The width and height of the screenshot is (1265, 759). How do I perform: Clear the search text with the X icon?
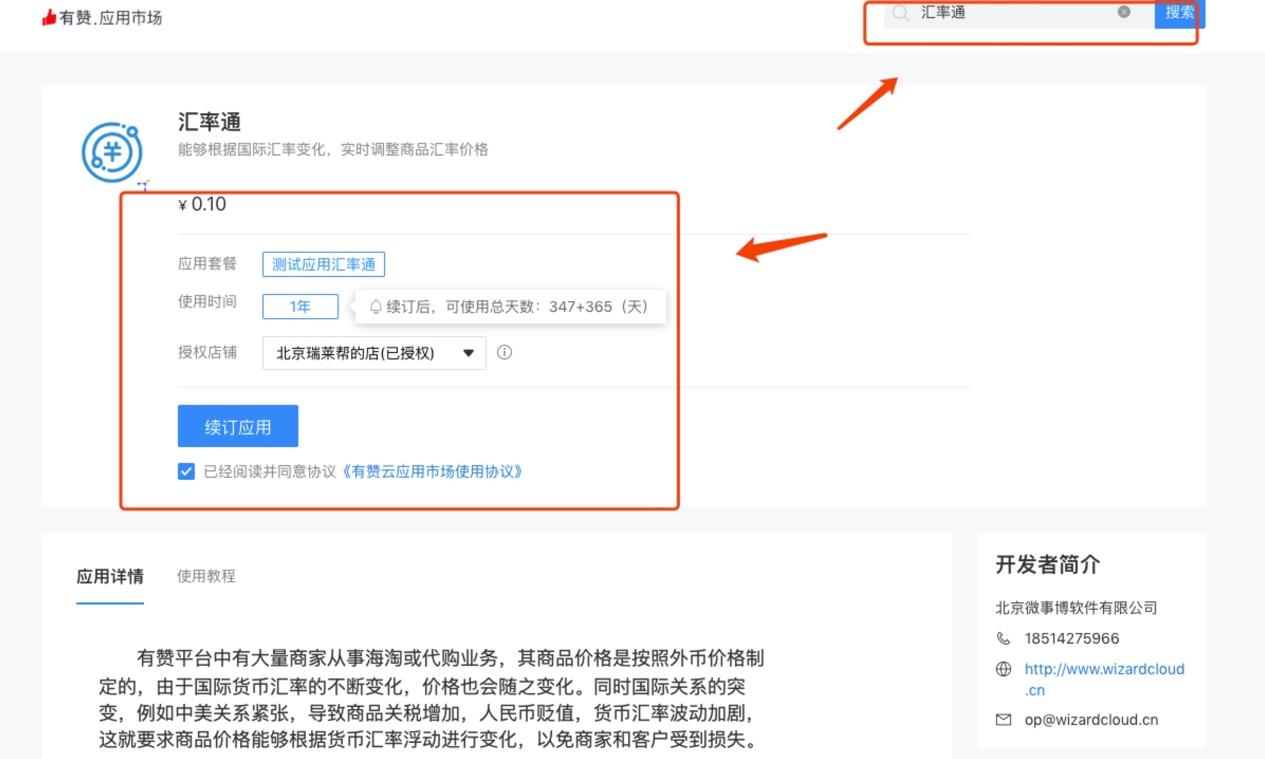tap(1124, 12)
